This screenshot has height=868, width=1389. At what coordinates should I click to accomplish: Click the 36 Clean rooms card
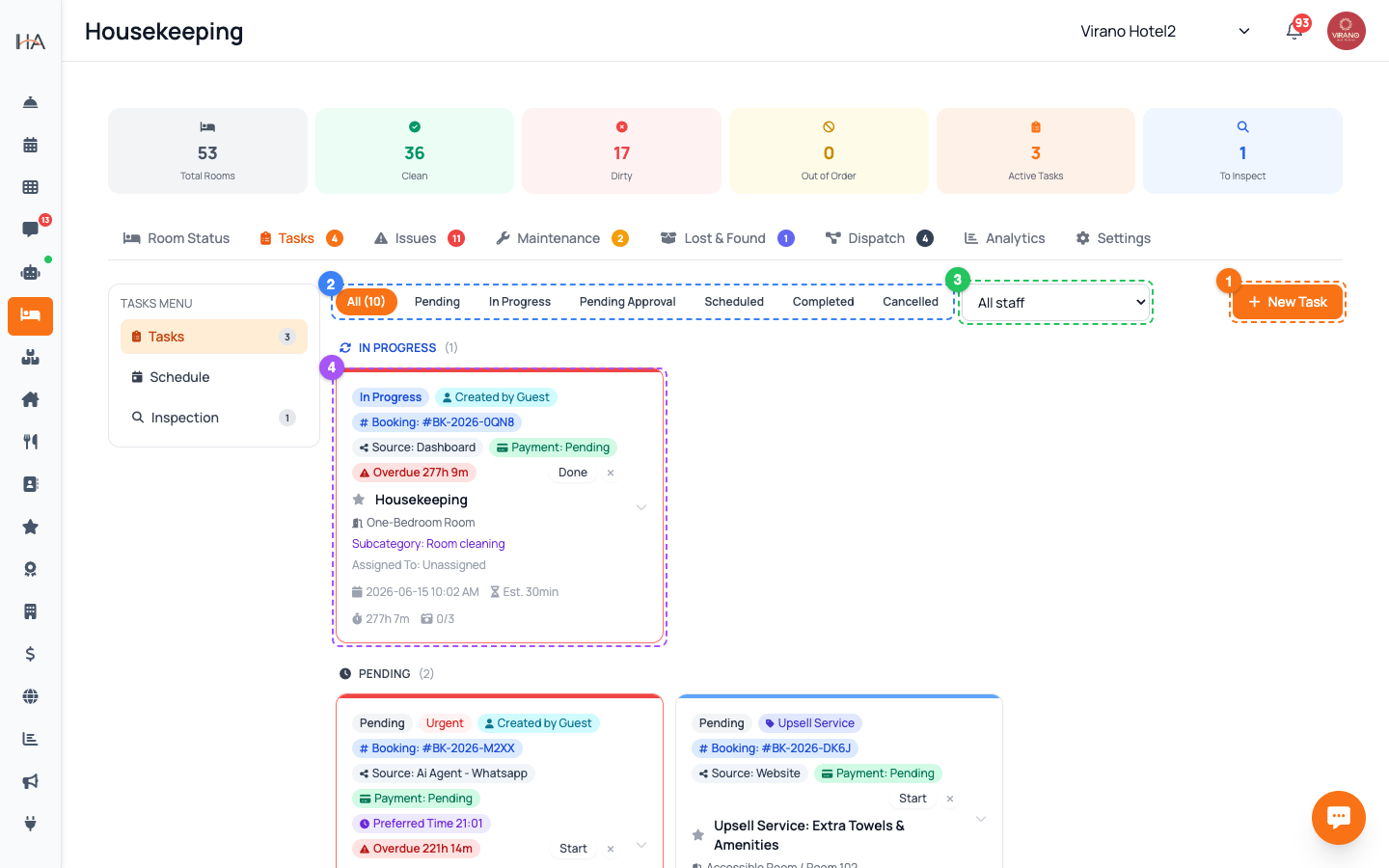pyautogui.click(x=415, y=150)
